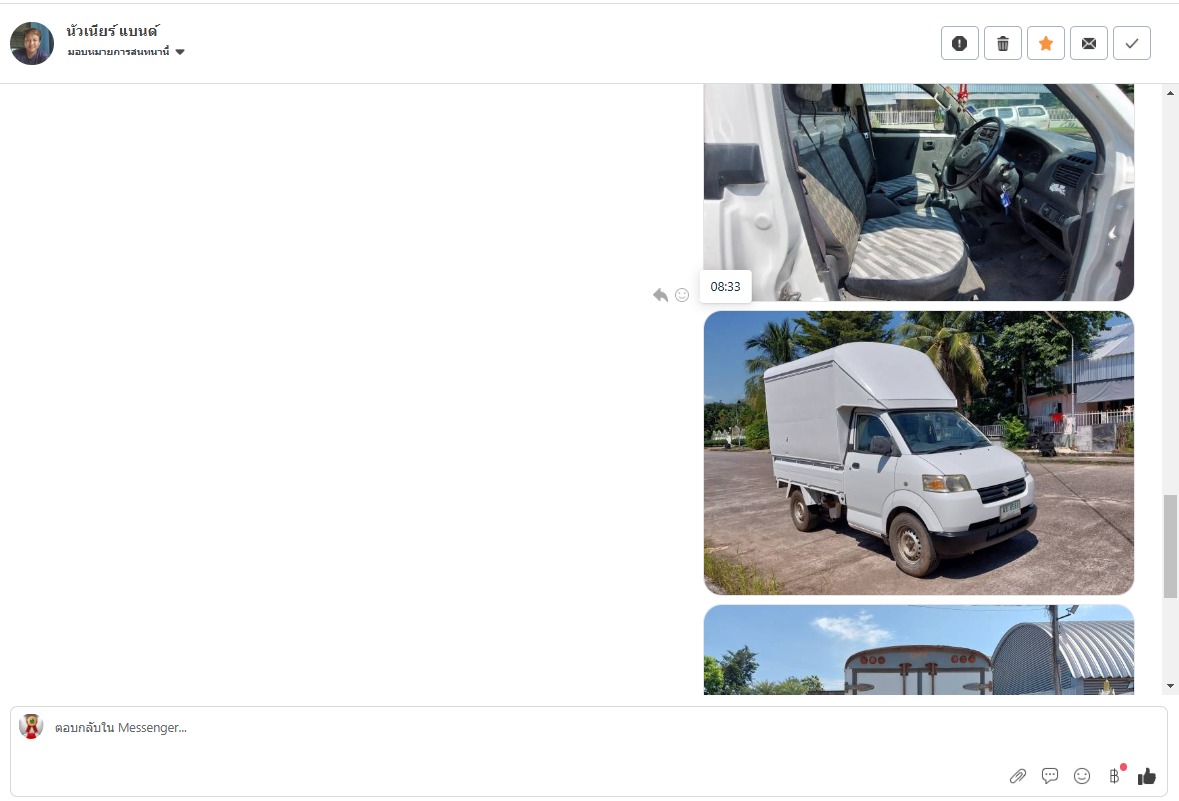Viewport: 1179px width, 801px height.
Task: Mark conversation as spam with exclamation icon
Action: (x=959, y=44)
